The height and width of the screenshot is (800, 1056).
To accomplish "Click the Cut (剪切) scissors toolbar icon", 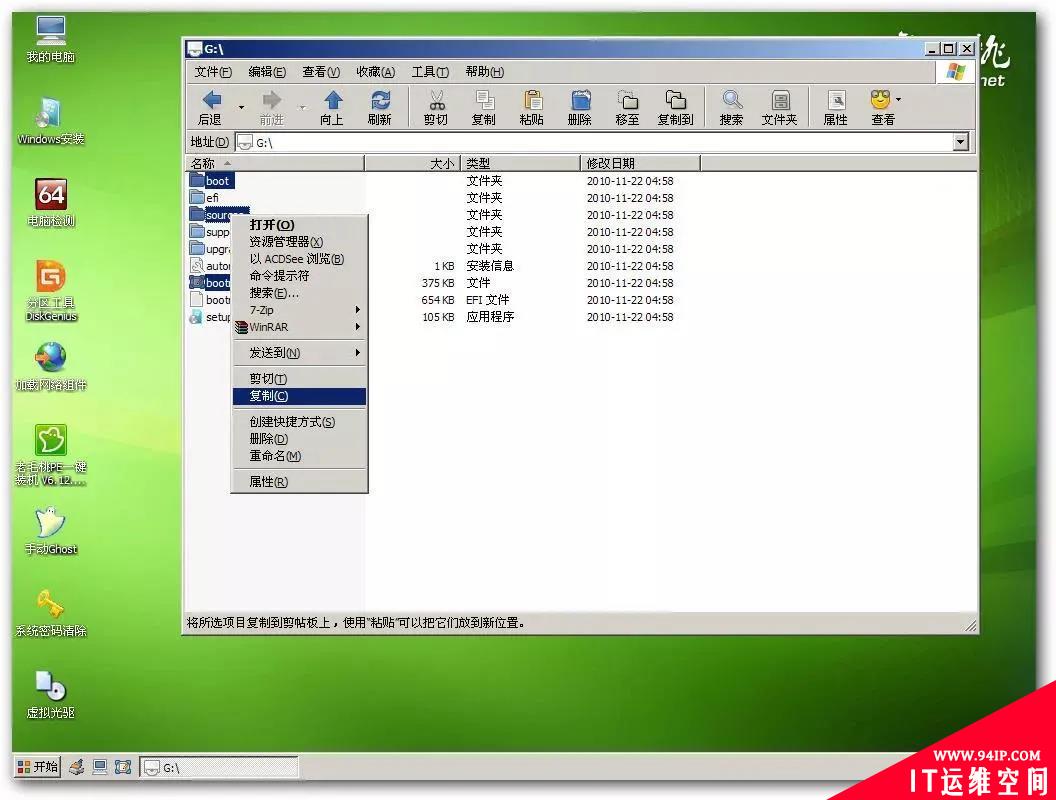I will point(436,102).
